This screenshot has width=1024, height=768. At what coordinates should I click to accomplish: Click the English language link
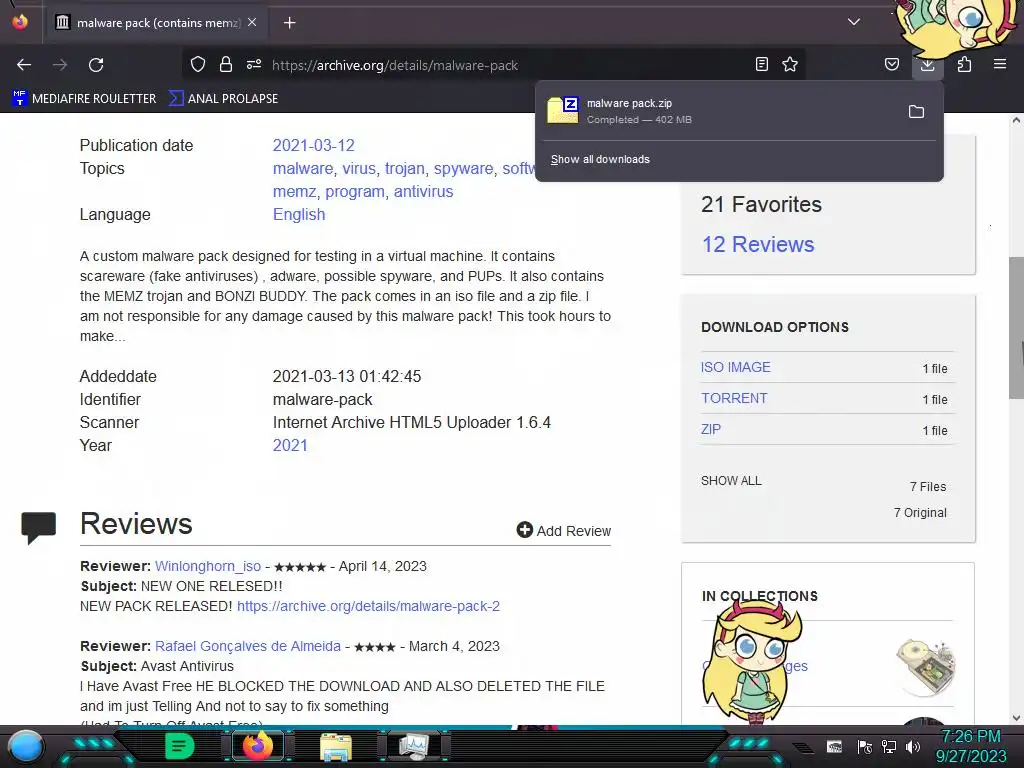[x=299, y=215]
